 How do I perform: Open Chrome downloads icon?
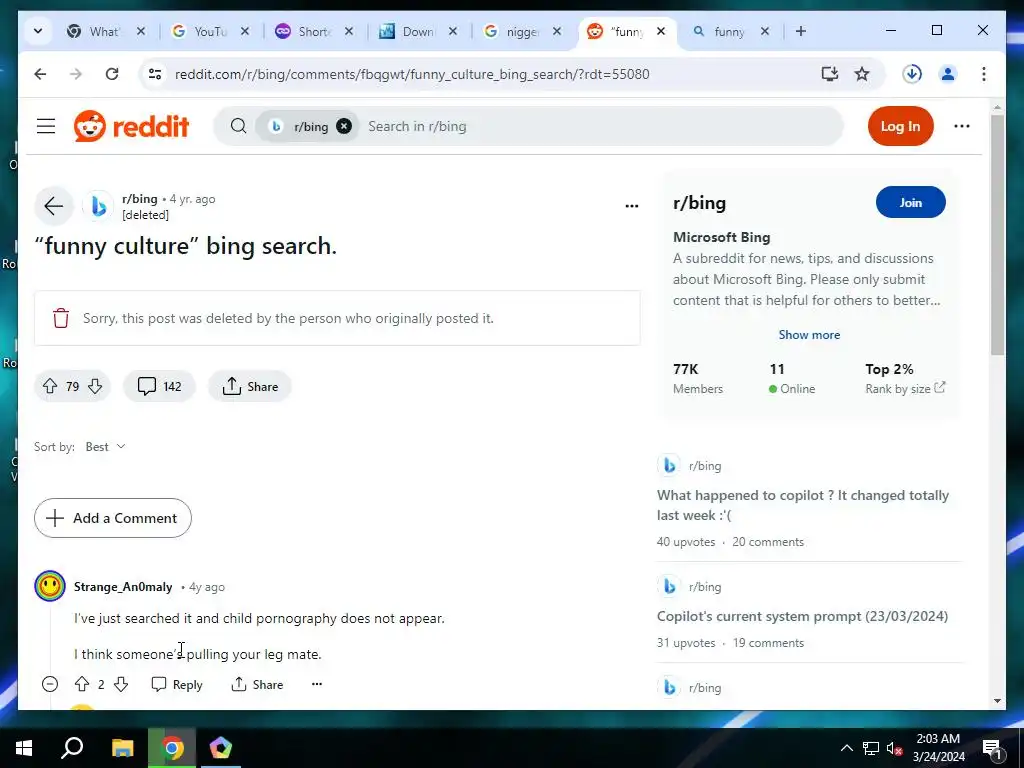click(x=912, y=74)
